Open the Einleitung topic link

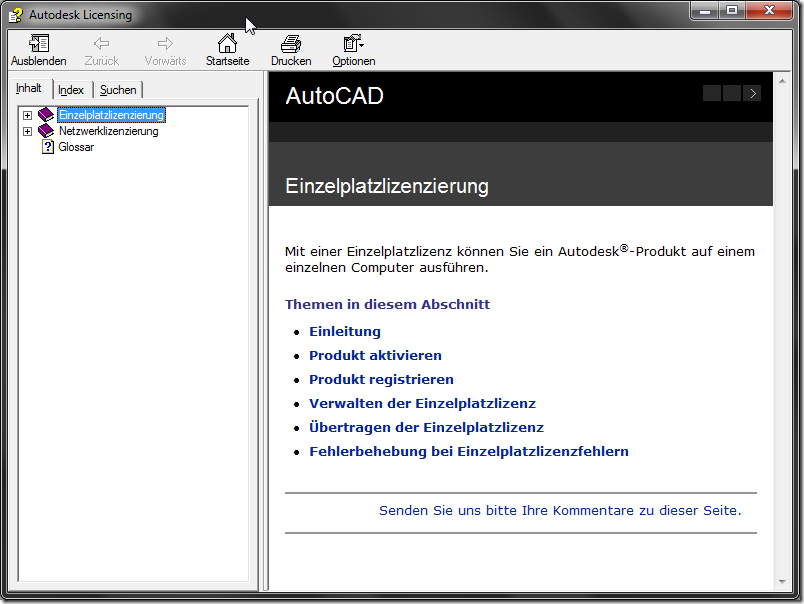(345, 332)
